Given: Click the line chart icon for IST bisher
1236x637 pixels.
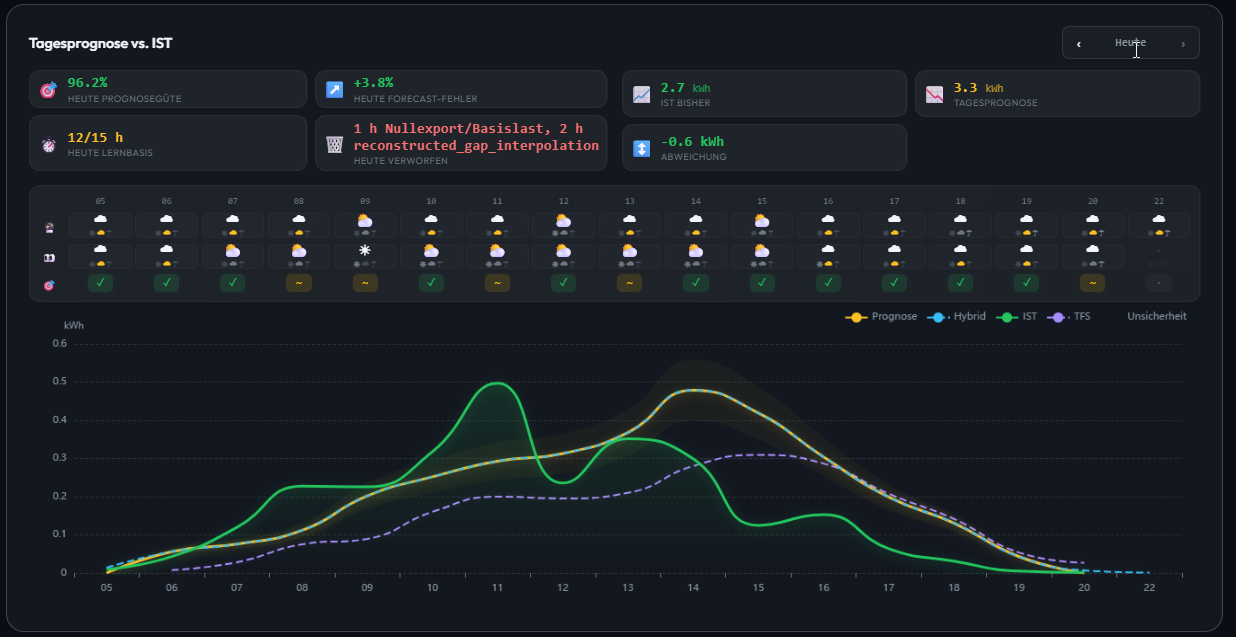Looking at the screenshot, I should coord(642,96).
